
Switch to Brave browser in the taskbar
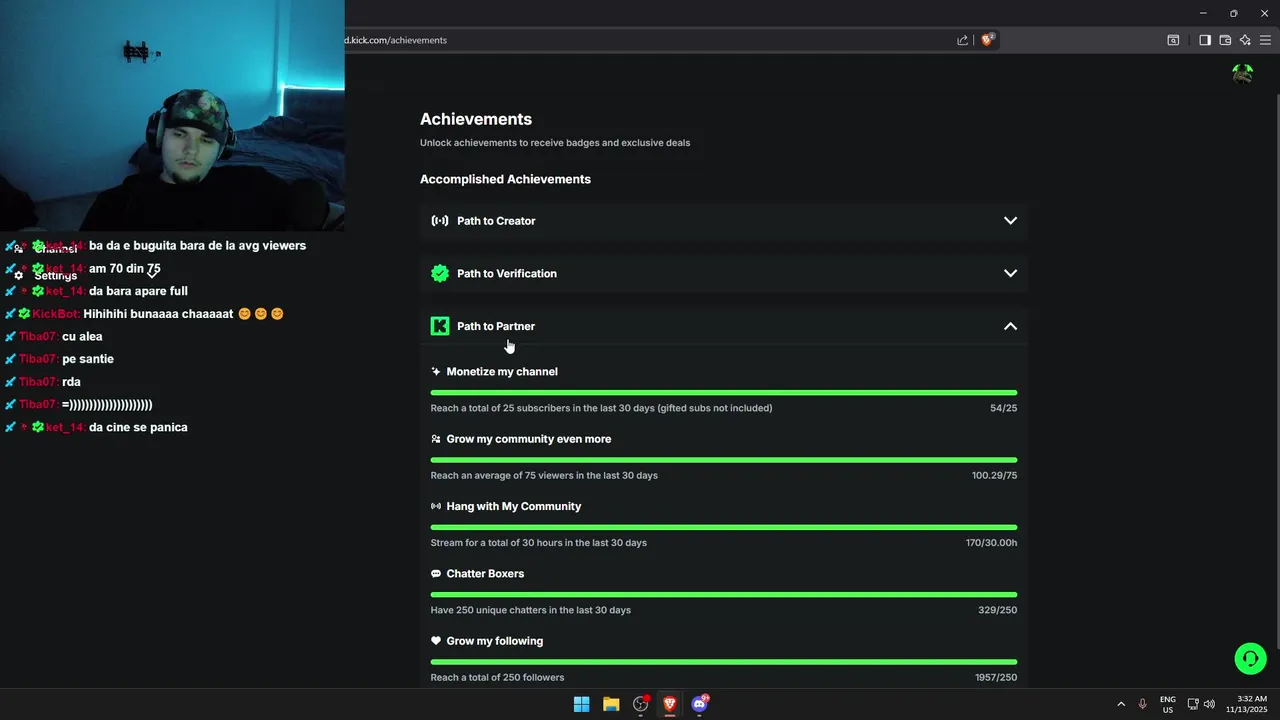click(x=670, y=704)
